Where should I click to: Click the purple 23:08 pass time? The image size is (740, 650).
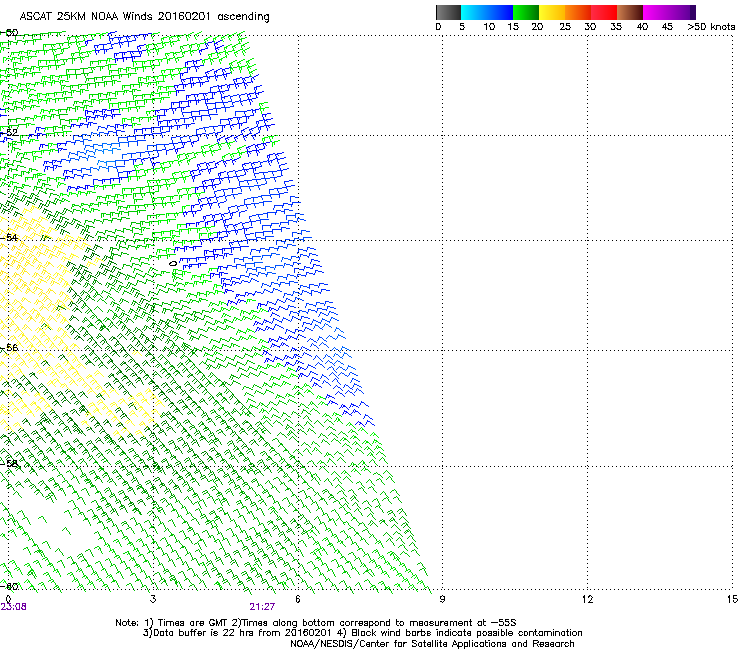coord(14,607)
